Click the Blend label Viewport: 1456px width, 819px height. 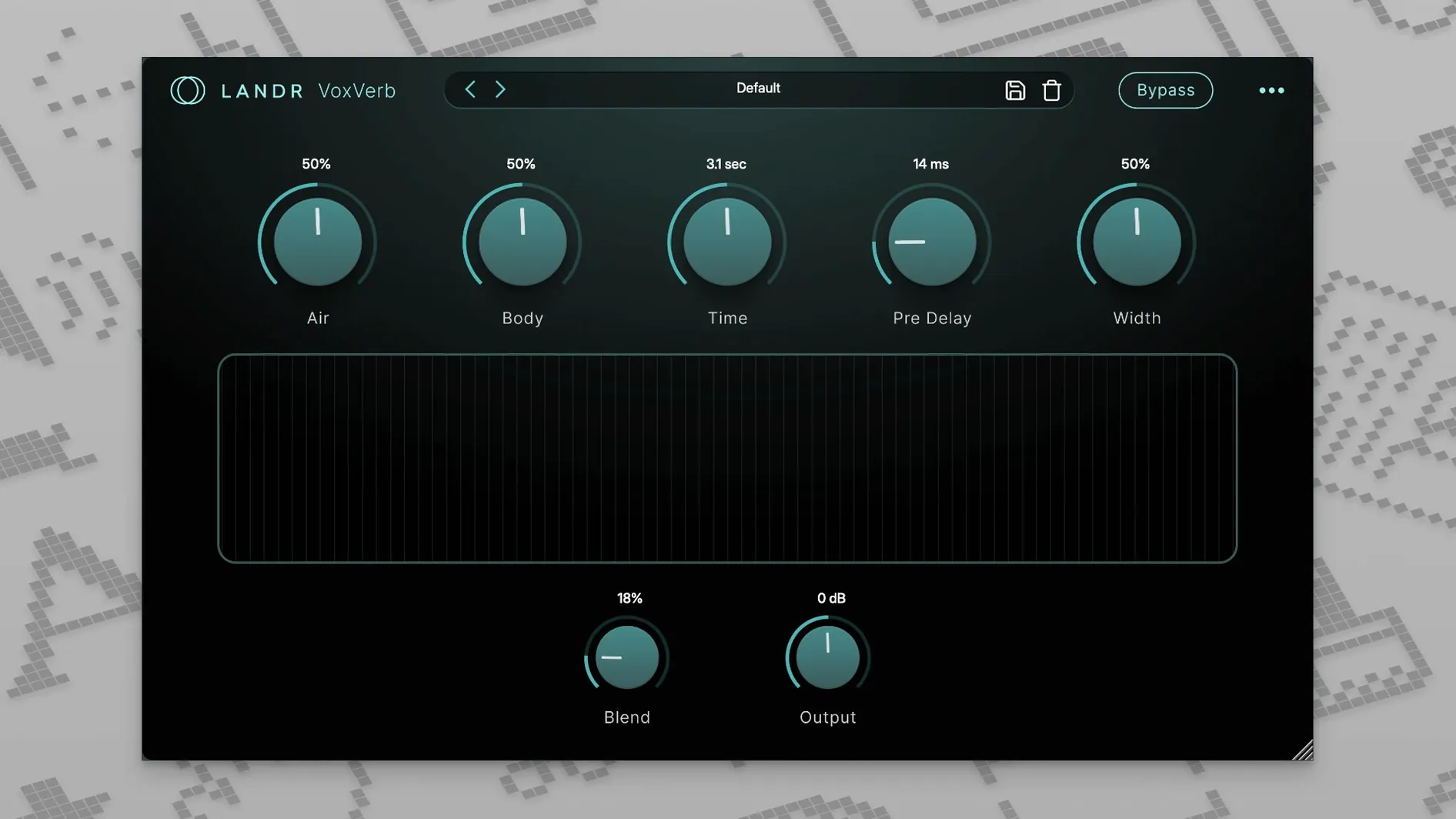tap(627, 717)
